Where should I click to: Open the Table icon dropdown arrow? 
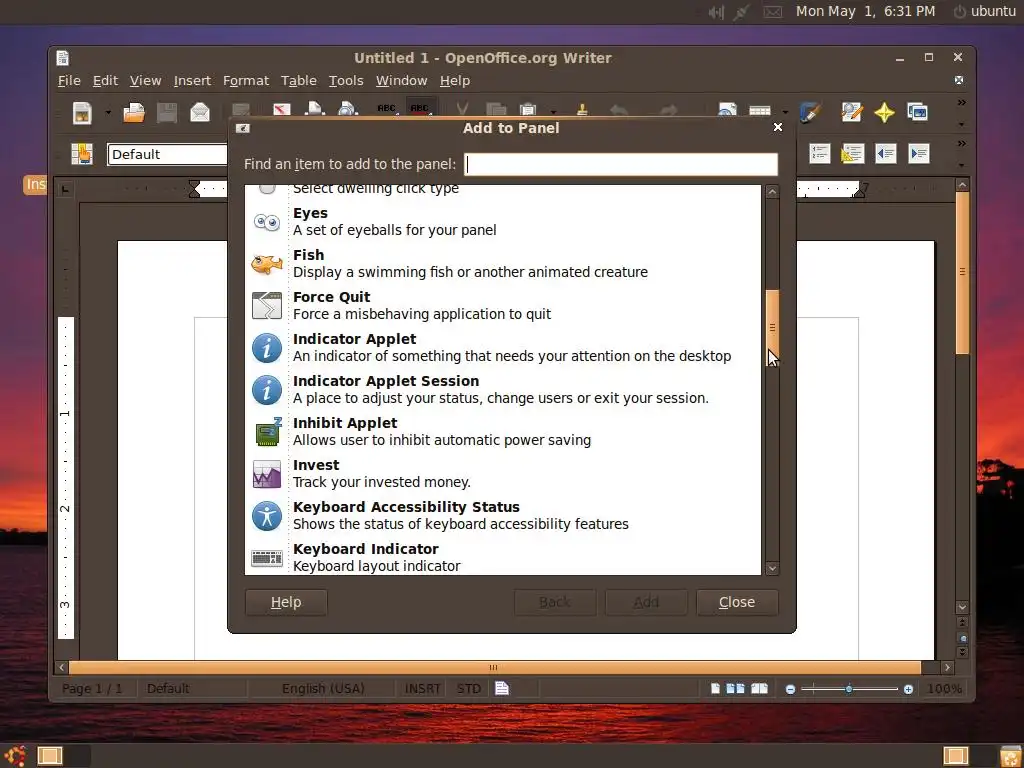coord(785,112)
